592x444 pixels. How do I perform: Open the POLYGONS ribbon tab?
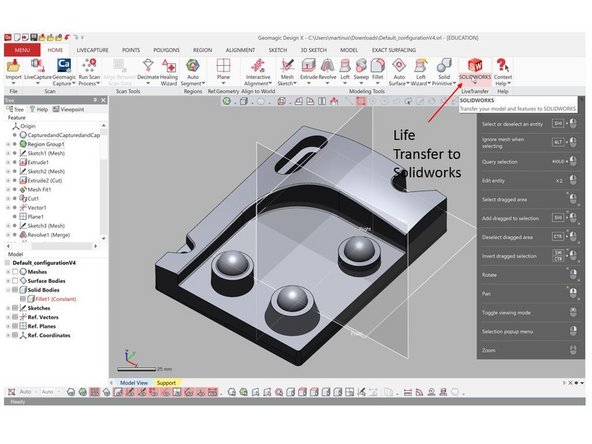pos(166,50)
